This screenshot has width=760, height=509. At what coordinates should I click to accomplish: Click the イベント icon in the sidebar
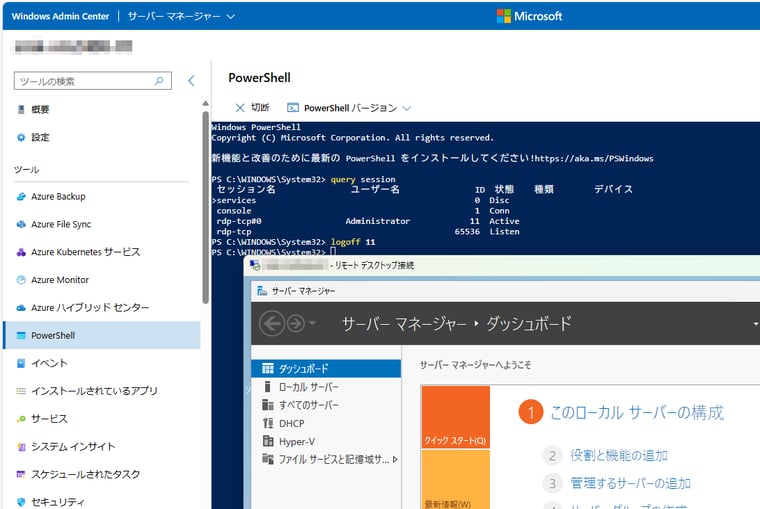coord(21,363)
